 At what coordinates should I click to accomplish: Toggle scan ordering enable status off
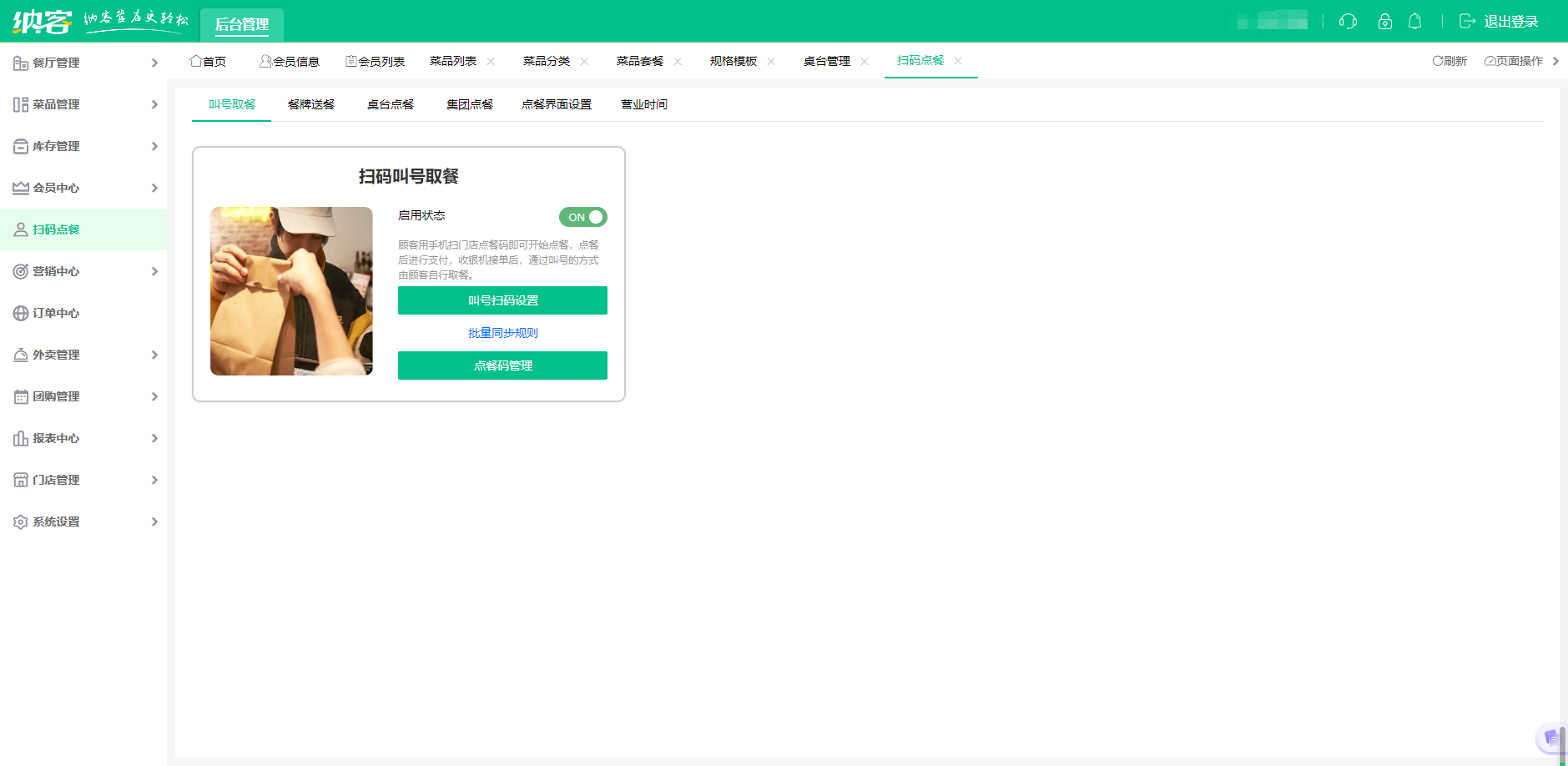point(582,217)
